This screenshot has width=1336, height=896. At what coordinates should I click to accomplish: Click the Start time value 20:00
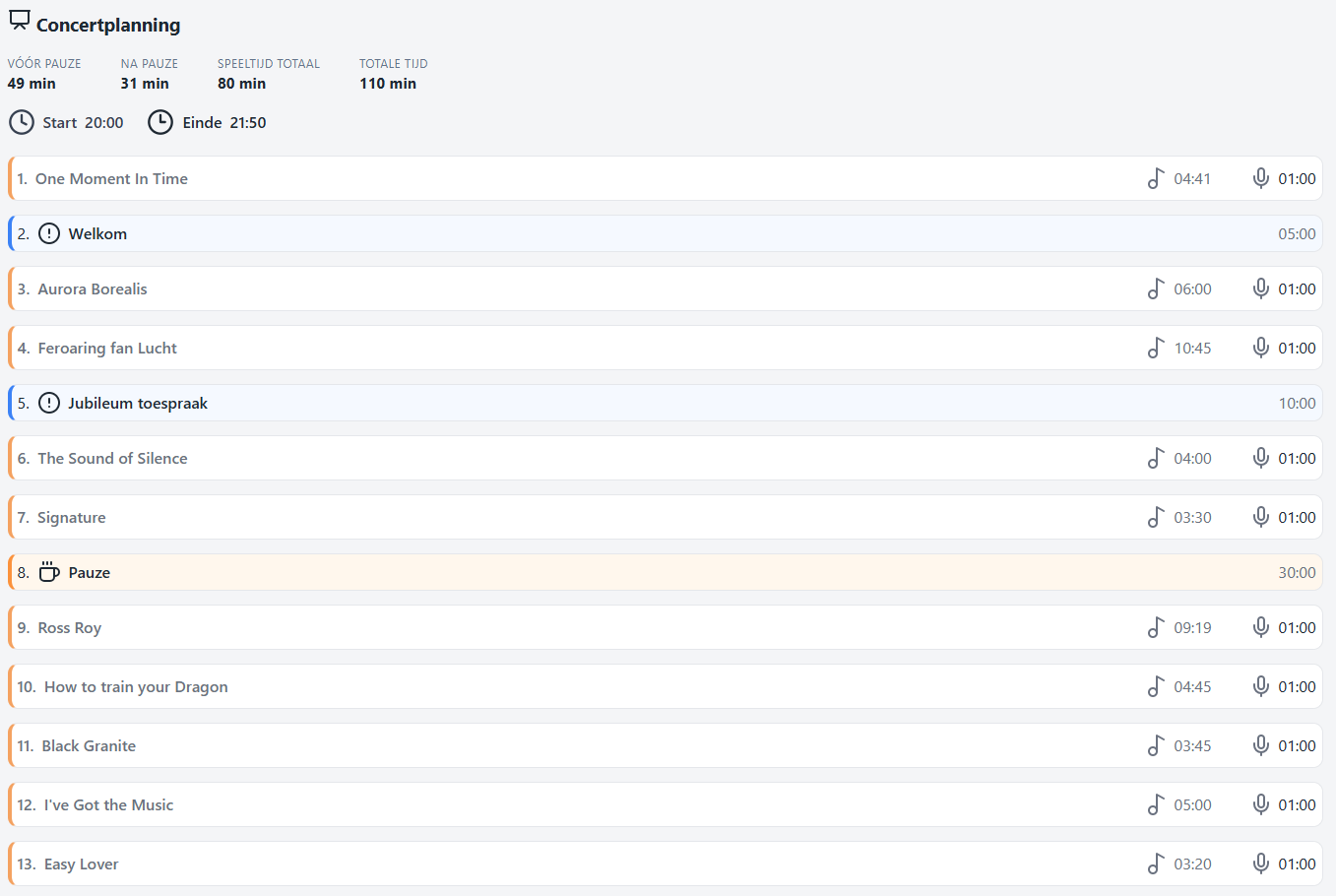103,122
